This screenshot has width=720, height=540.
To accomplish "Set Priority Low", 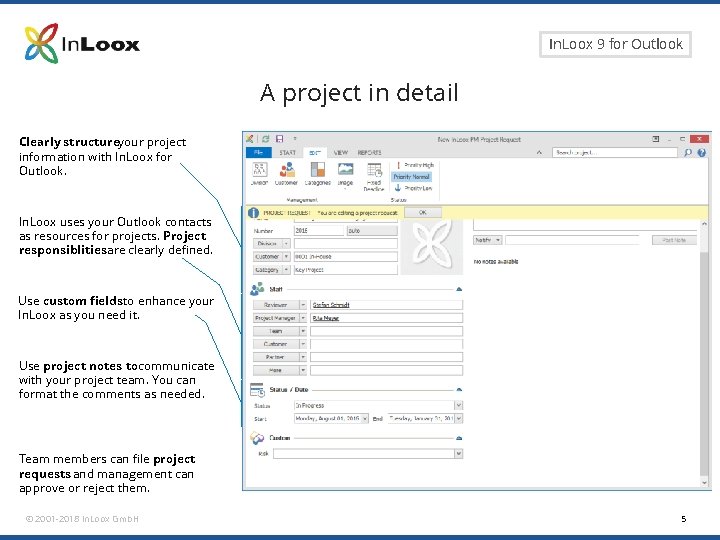I will (413, 188).
